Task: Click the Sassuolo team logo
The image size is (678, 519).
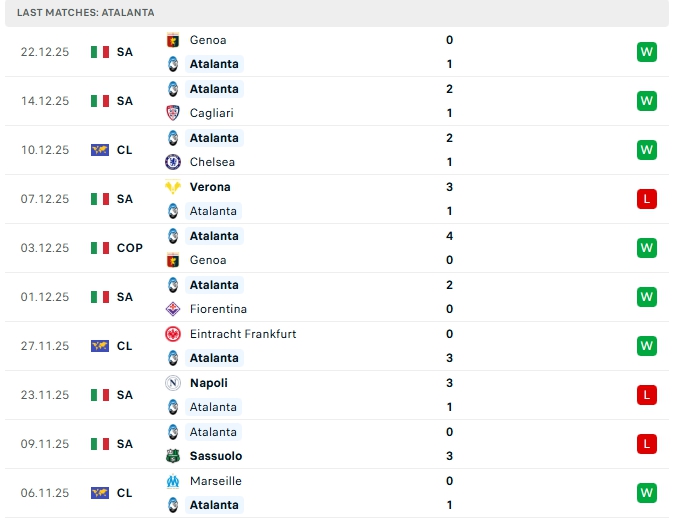Action: 172,456
